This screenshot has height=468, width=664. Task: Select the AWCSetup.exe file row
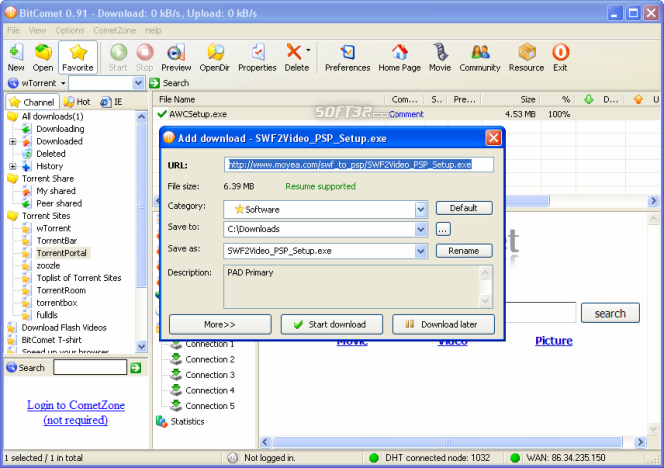(x=407, y=114)
